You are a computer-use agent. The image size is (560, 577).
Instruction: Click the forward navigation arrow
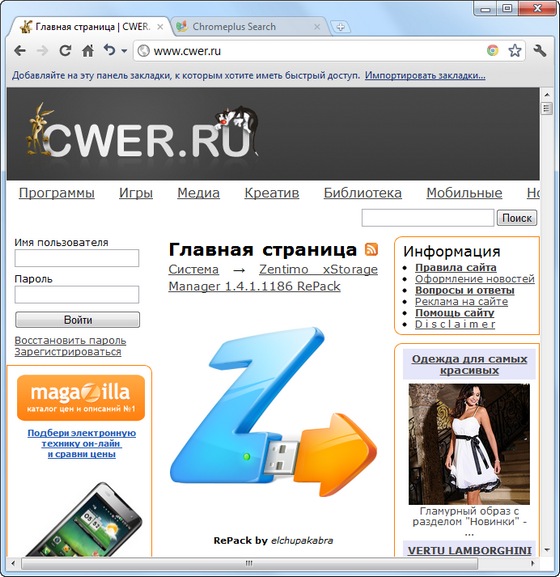tap(43, 51)
